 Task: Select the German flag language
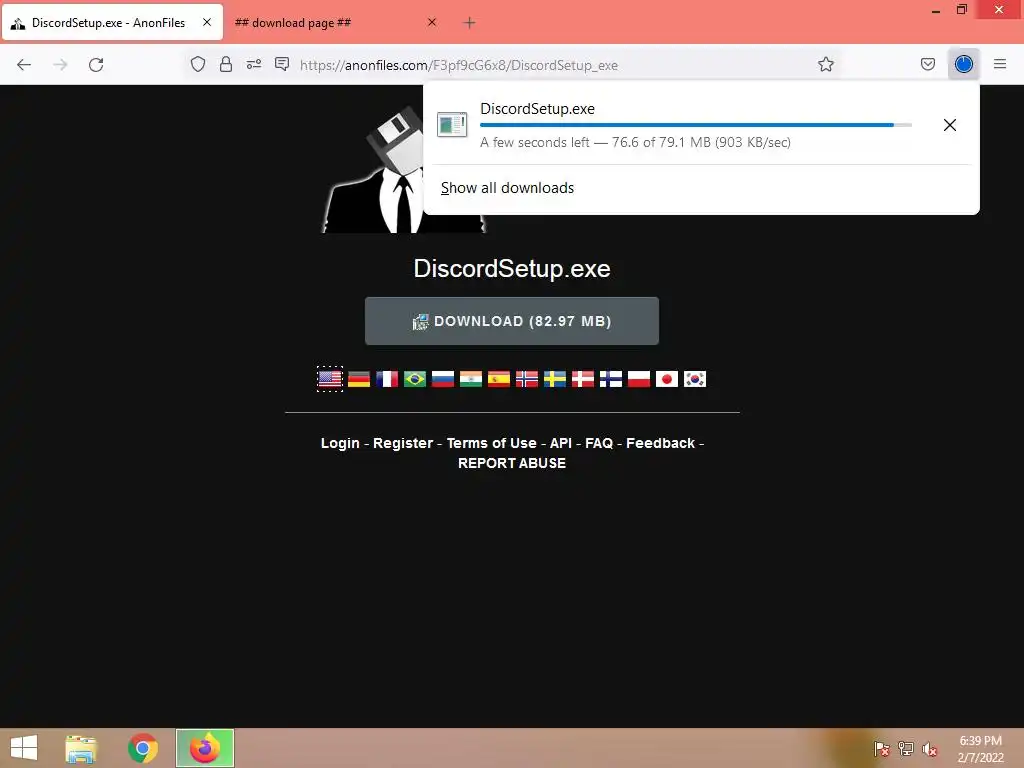click(359, 379)
